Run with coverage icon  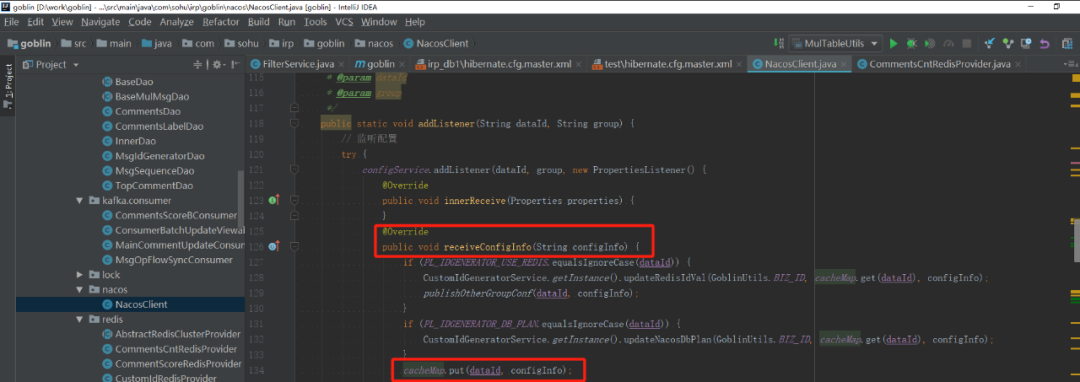pos(930,43)
